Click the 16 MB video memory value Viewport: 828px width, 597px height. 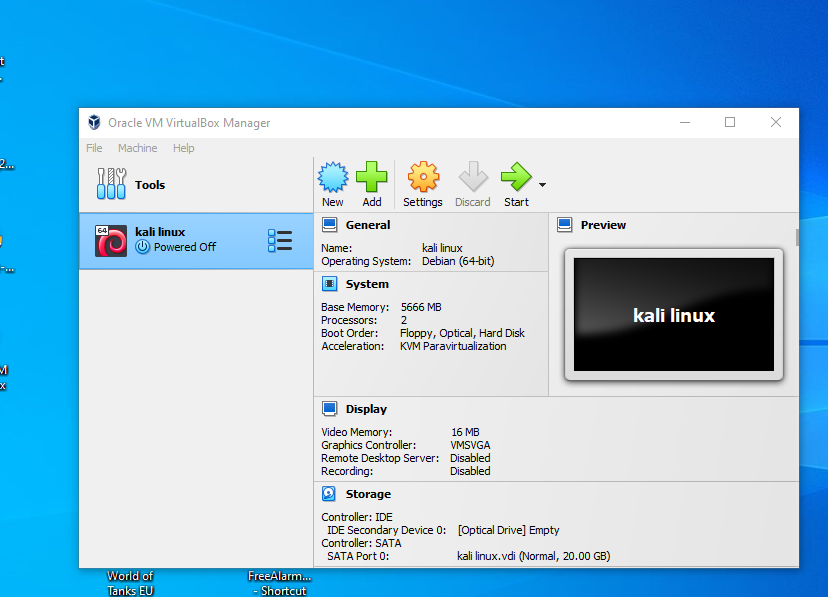465,432
